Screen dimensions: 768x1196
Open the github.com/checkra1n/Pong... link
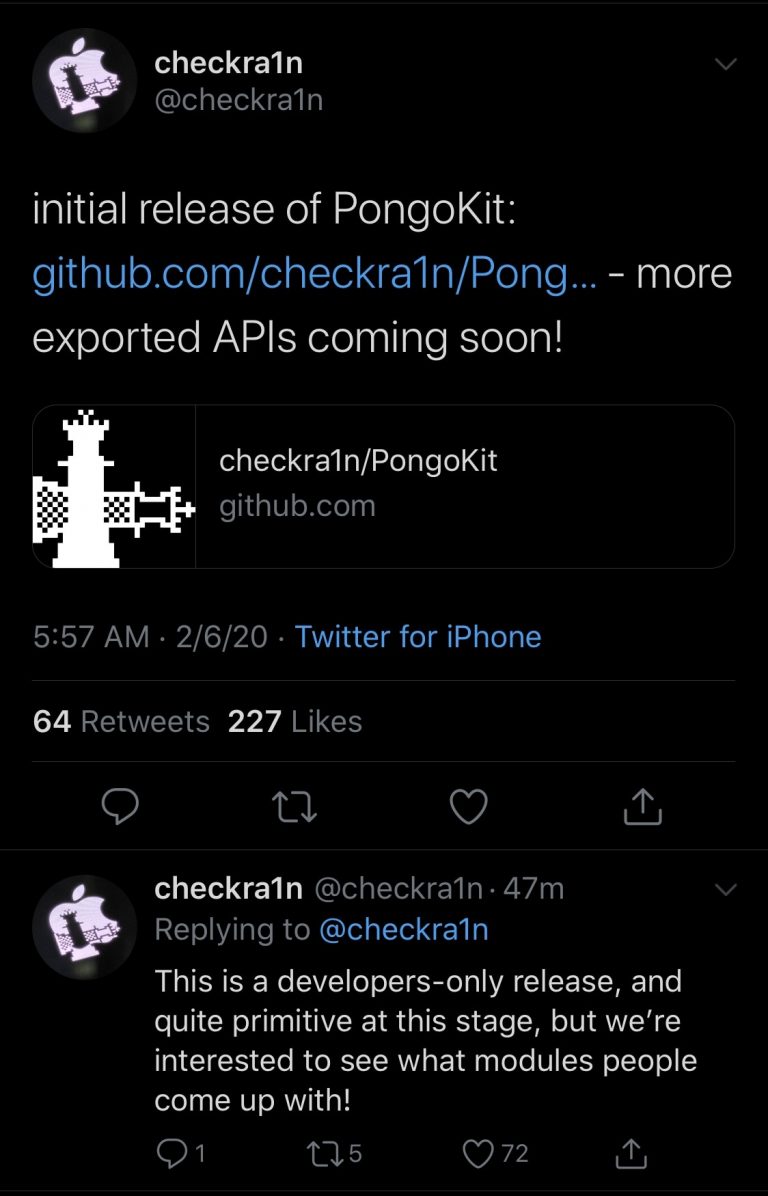[314, 274]
